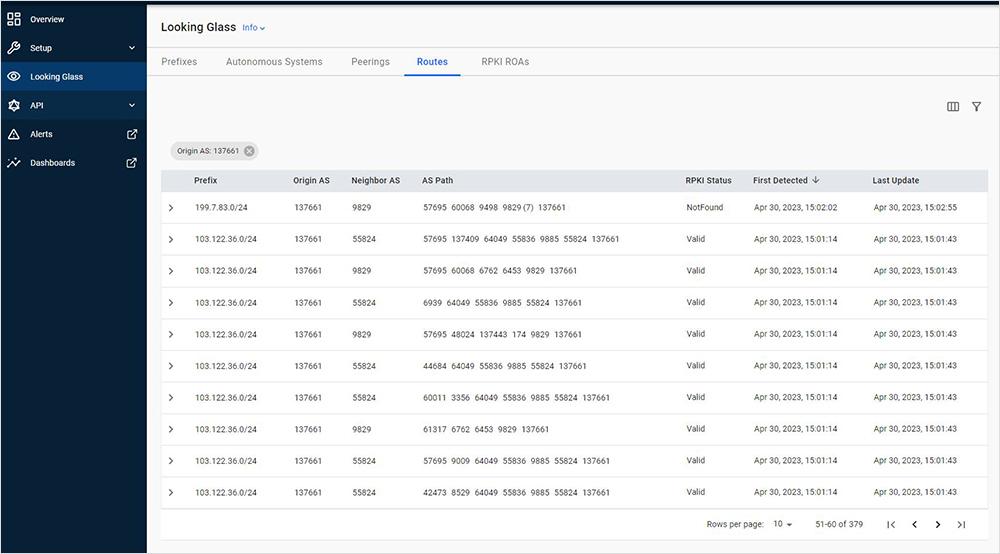This screenshot has width=1000, height=554.
Task: Open the Rows per page dropdown
Action: pyautogui.click(x=782, y=524)
